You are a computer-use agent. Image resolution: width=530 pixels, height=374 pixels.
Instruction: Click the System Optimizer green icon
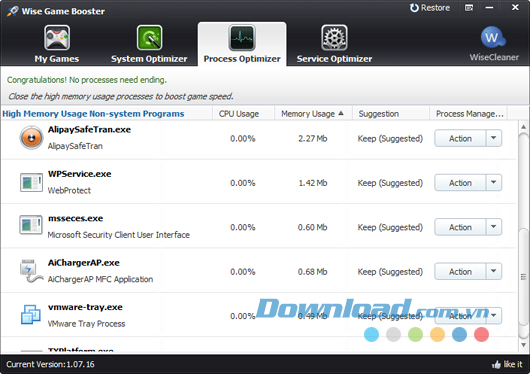pos(149,38)
